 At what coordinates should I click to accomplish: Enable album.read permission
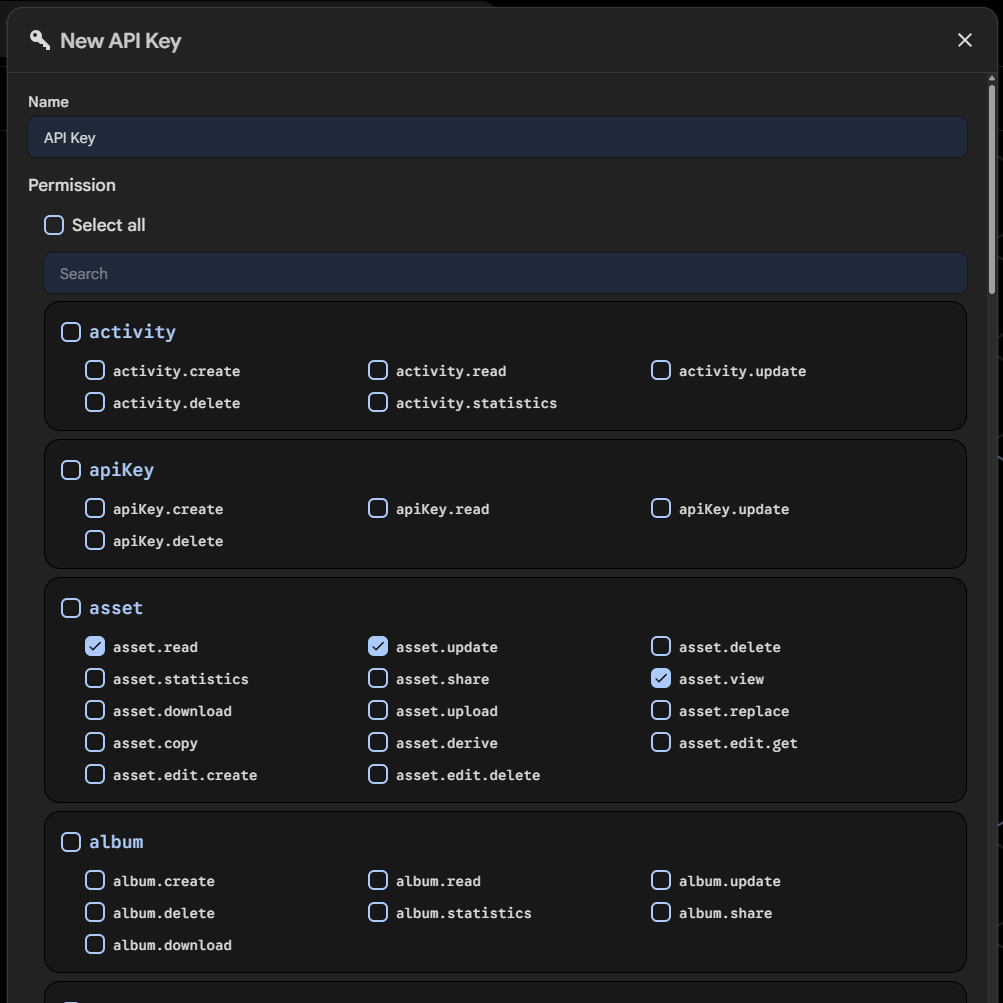coord(378,881)
